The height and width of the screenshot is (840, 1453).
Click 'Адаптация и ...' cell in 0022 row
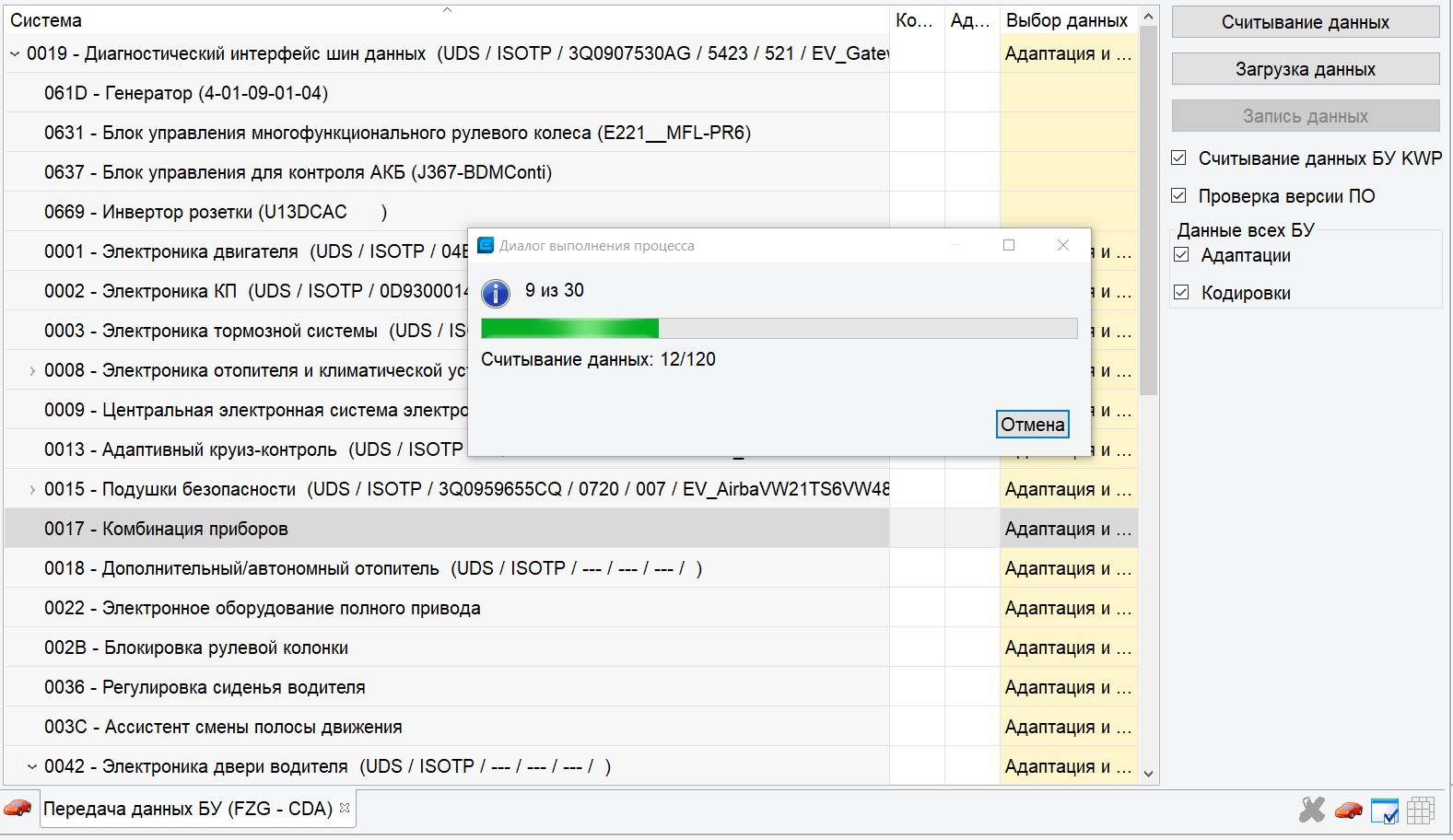tap(1069, 608)
